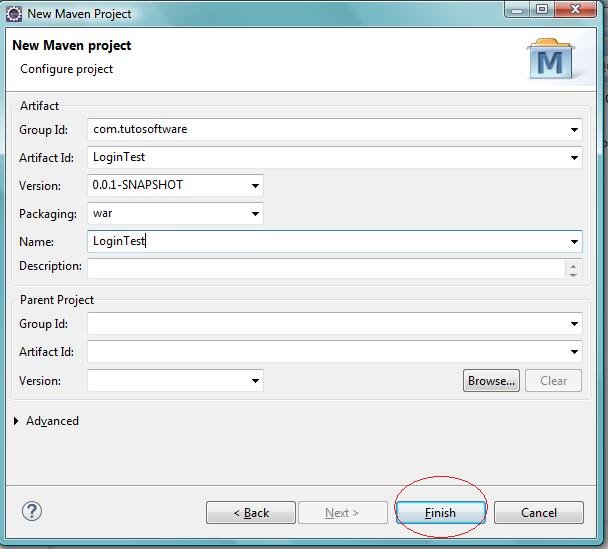
Task: Click the Next button
Action: coord(343,513)
